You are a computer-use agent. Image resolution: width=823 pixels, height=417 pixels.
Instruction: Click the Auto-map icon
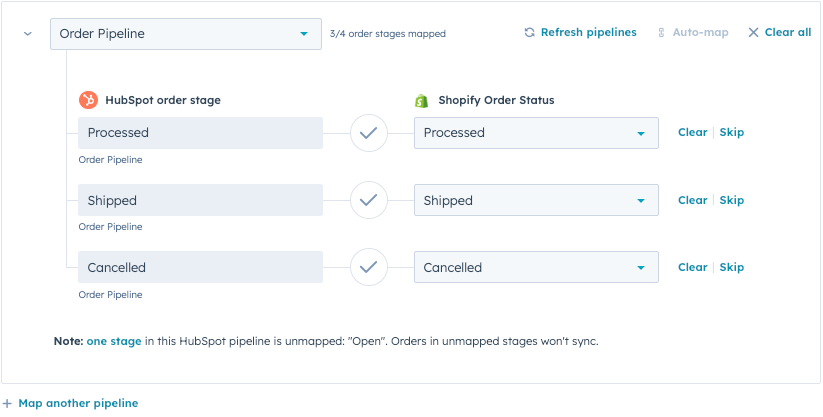[661, 33]
